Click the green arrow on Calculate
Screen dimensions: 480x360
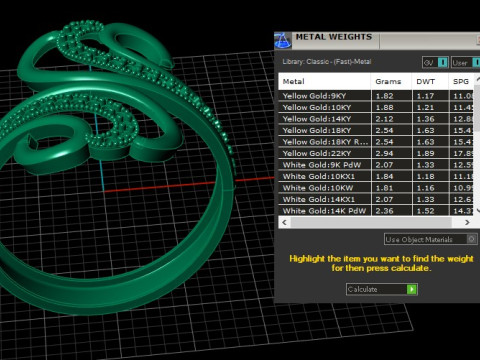coord(412,289)
